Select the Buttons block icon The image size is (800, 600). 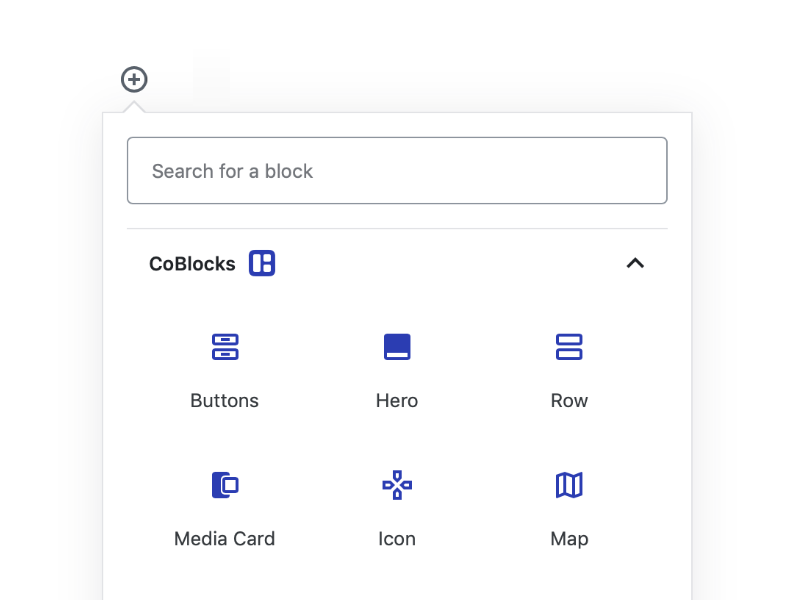click(225, 347)
